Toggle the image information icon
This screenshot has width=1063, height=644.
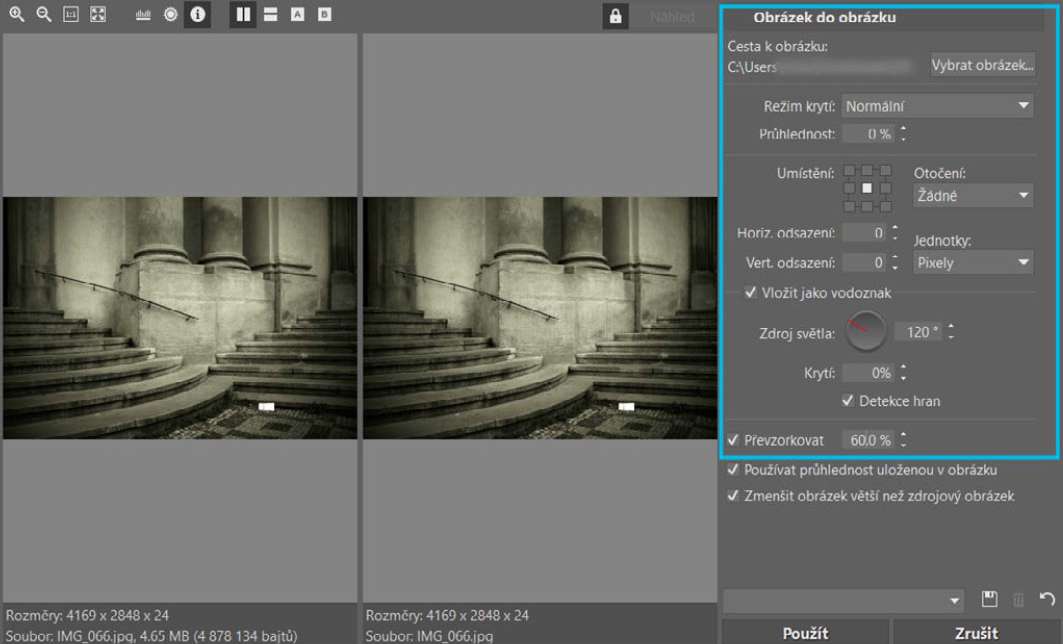pyautogui.click(x=197, y=15)
